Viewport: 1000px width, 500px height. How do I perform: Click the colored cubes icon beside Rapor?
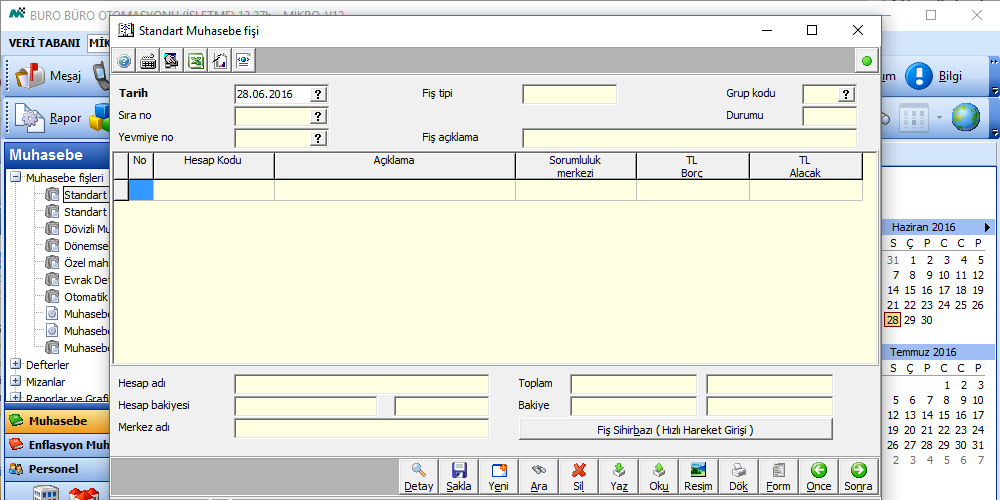(x=99, y=117)
